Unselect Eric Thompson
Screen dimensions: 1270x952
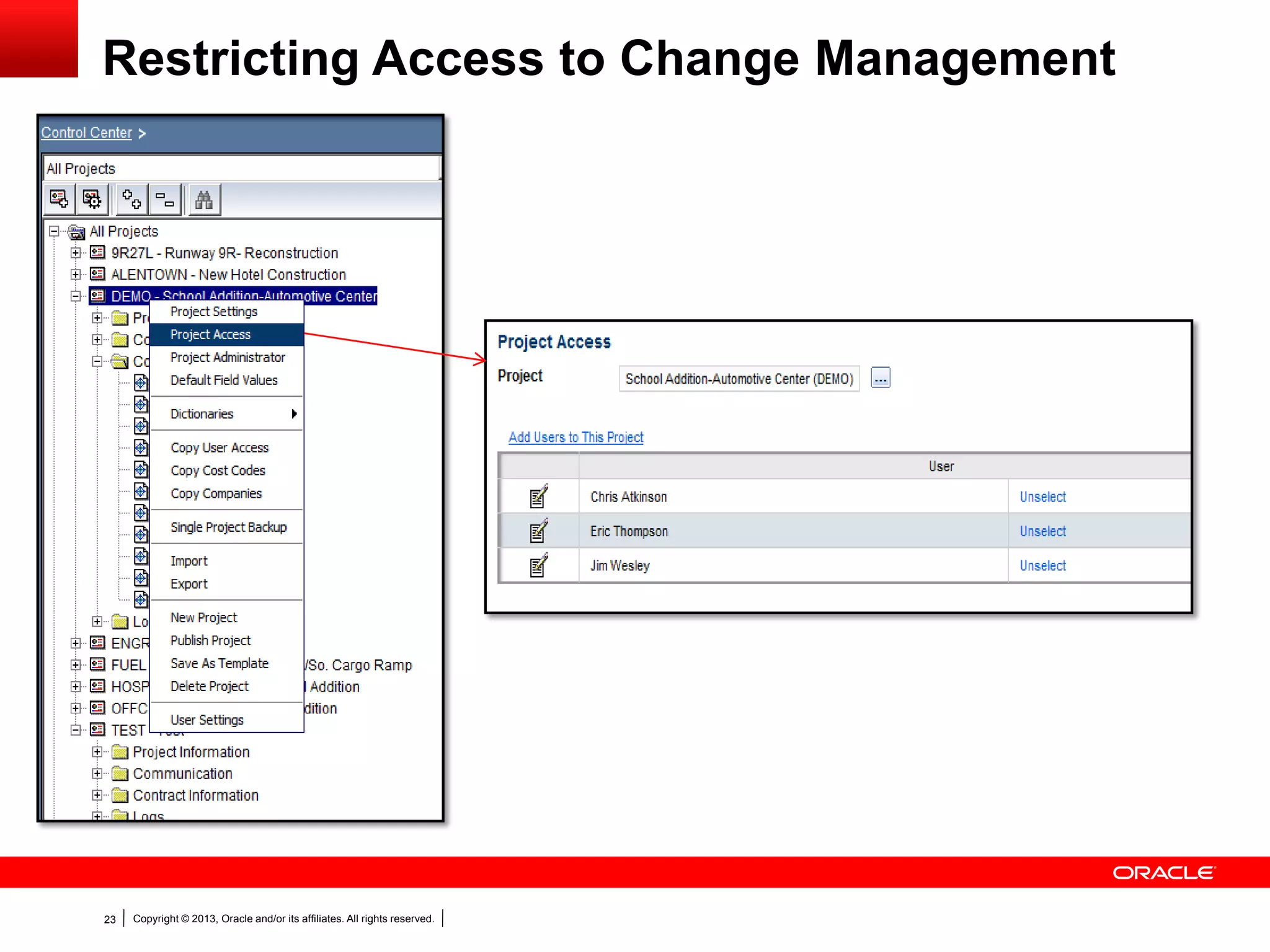click(1042, 531)
